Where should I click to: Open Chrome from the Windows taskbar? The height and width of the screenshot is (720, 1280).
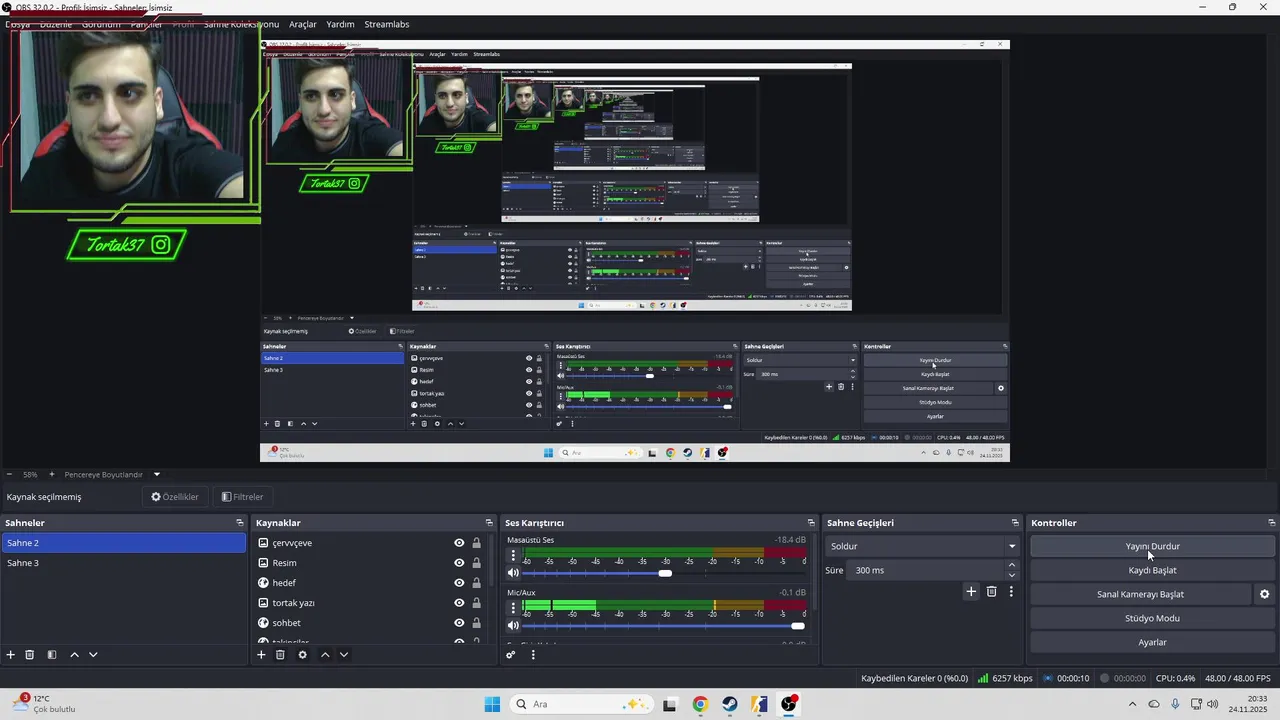700,704
